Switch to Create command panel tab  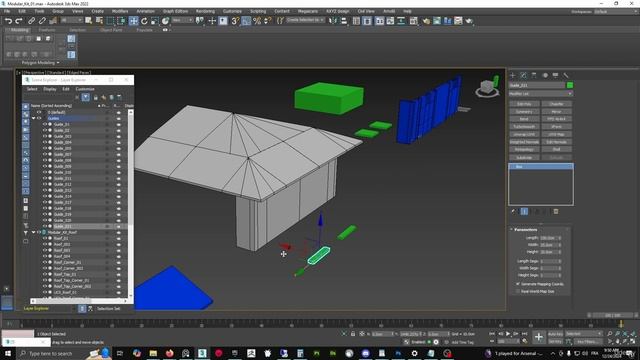pyautogui.click(x=513, y=76)
